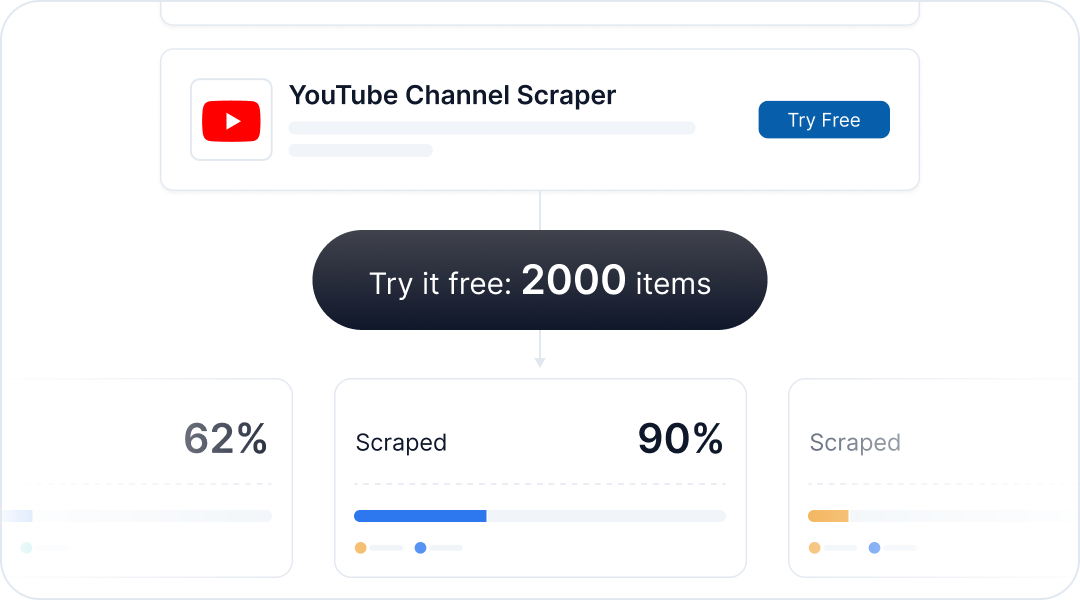
Task: Click the long gray placeholder line under title
Action: (492, 128)
